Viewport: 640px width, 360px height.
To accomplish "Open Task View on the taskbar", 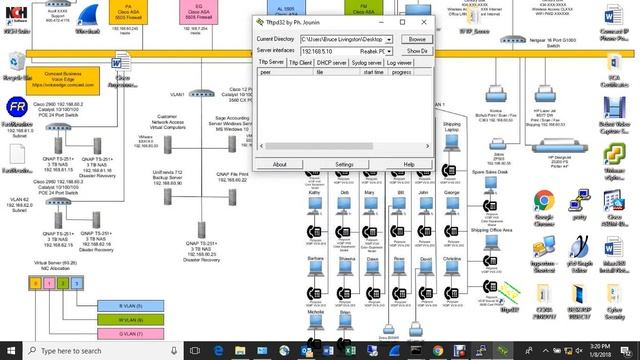I will pos(195,351).
